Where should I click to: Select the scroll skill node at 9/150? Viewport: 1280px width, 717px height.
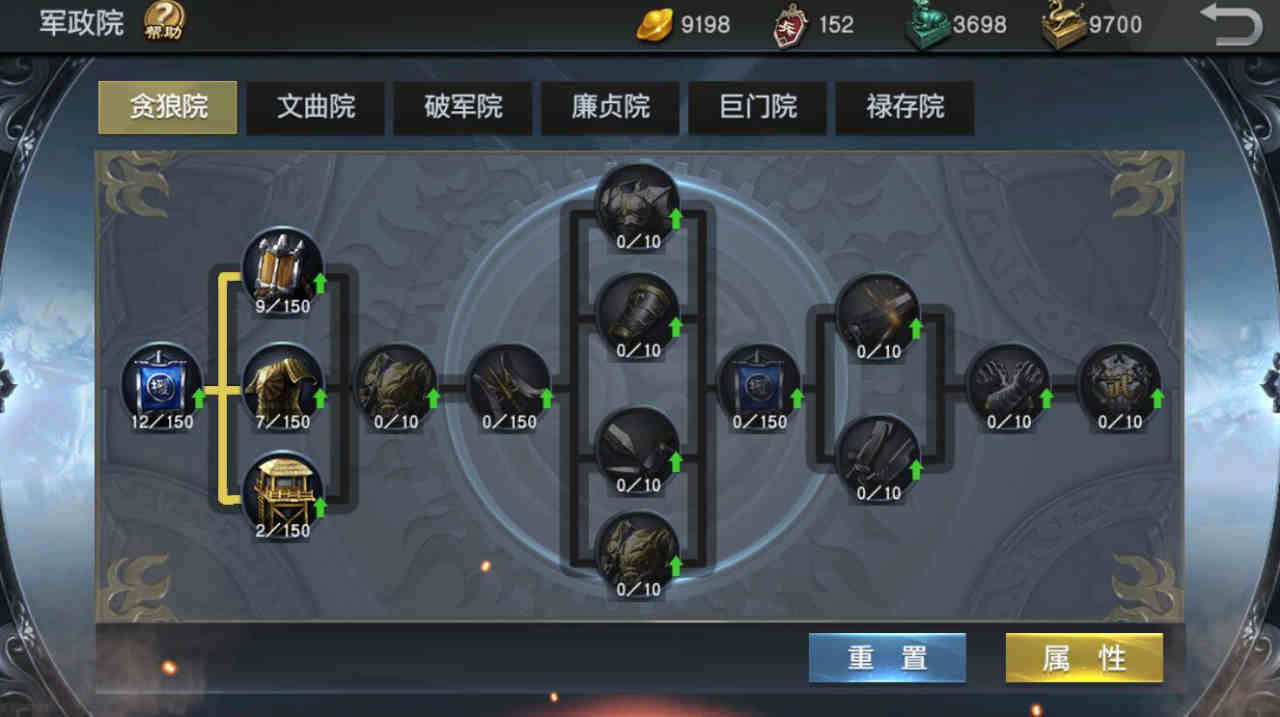coord(283,267)
